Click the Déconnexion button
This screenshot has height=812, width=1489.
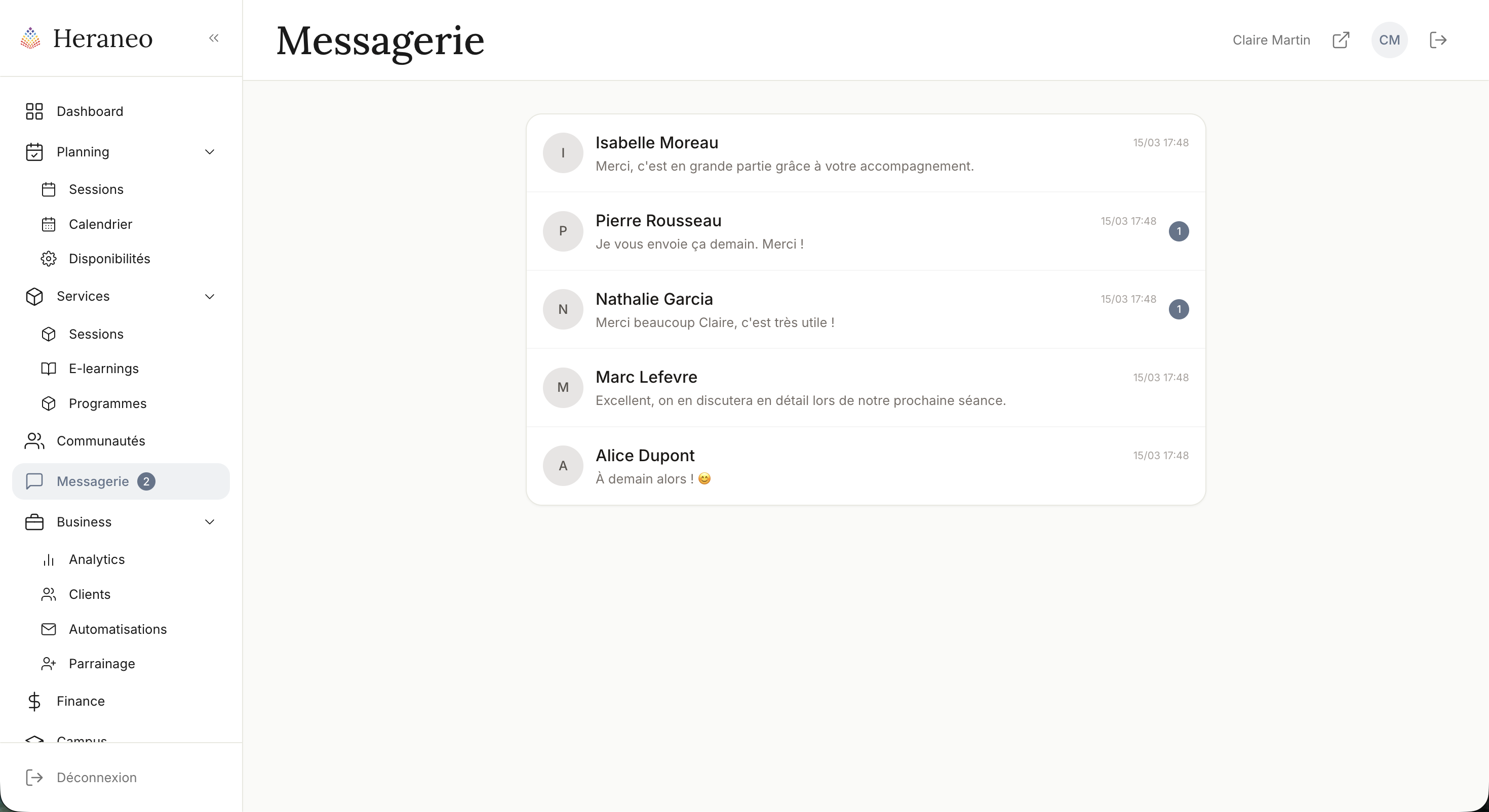[x=97, y=778]
